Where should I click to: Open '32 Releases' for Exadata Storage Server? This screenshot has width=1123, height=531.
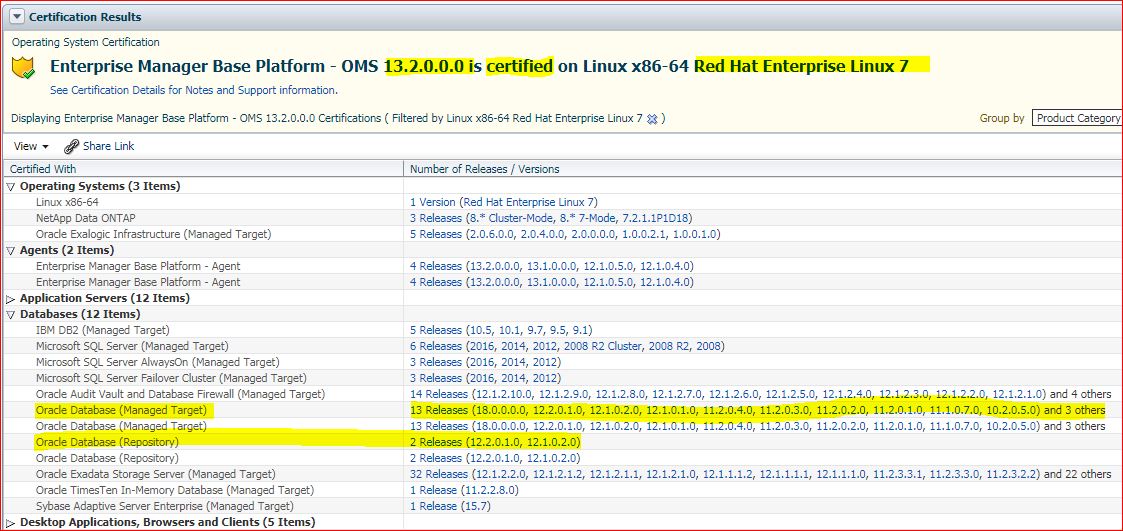[x=439, y=474]
